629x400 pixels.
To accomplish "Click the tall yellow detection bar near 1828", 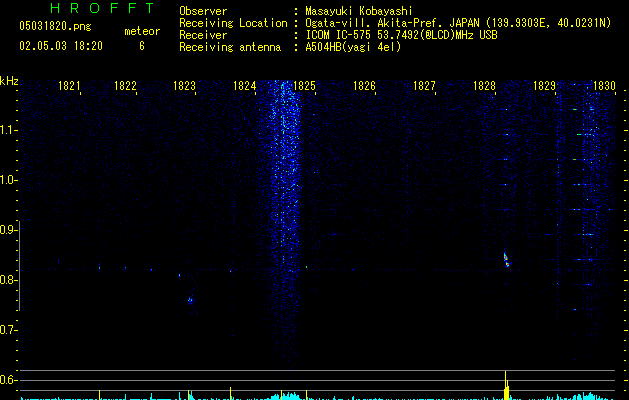I will coord(506,385).
